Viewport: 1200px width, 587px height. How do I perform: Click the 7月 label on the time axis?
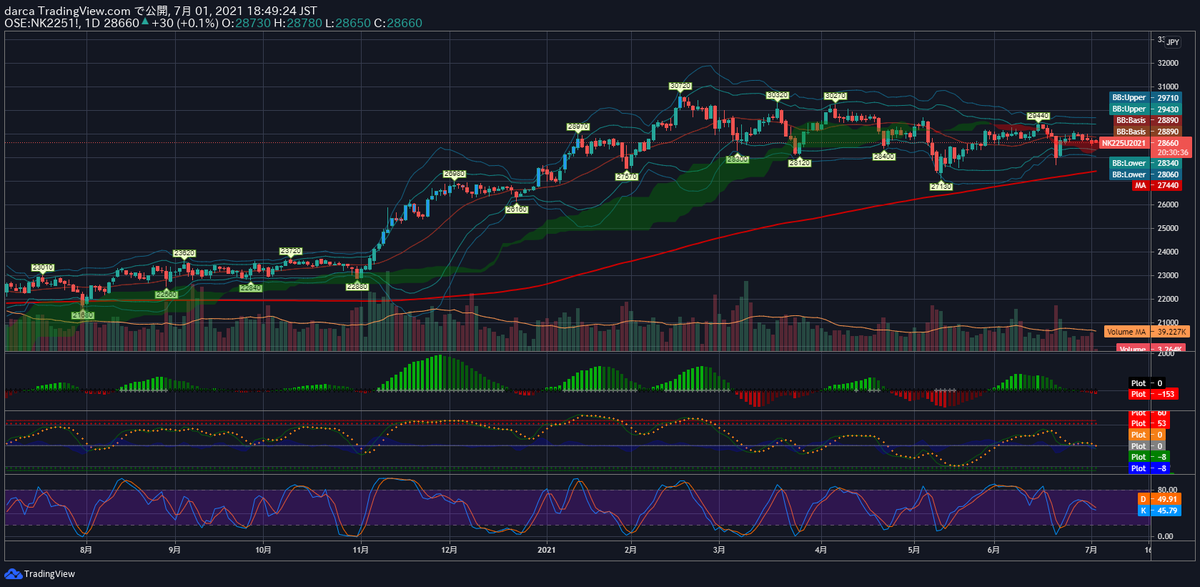(x=1092, y=549)
